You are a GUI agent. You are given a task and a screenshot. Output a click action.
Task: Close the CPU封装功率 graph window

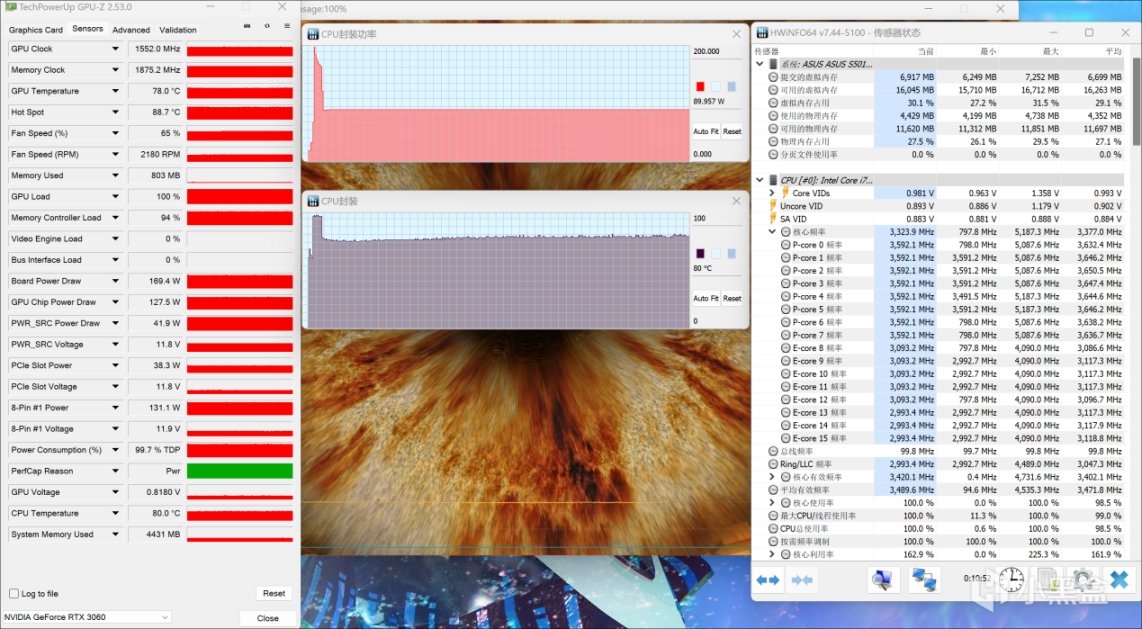[x=736, y=34]
